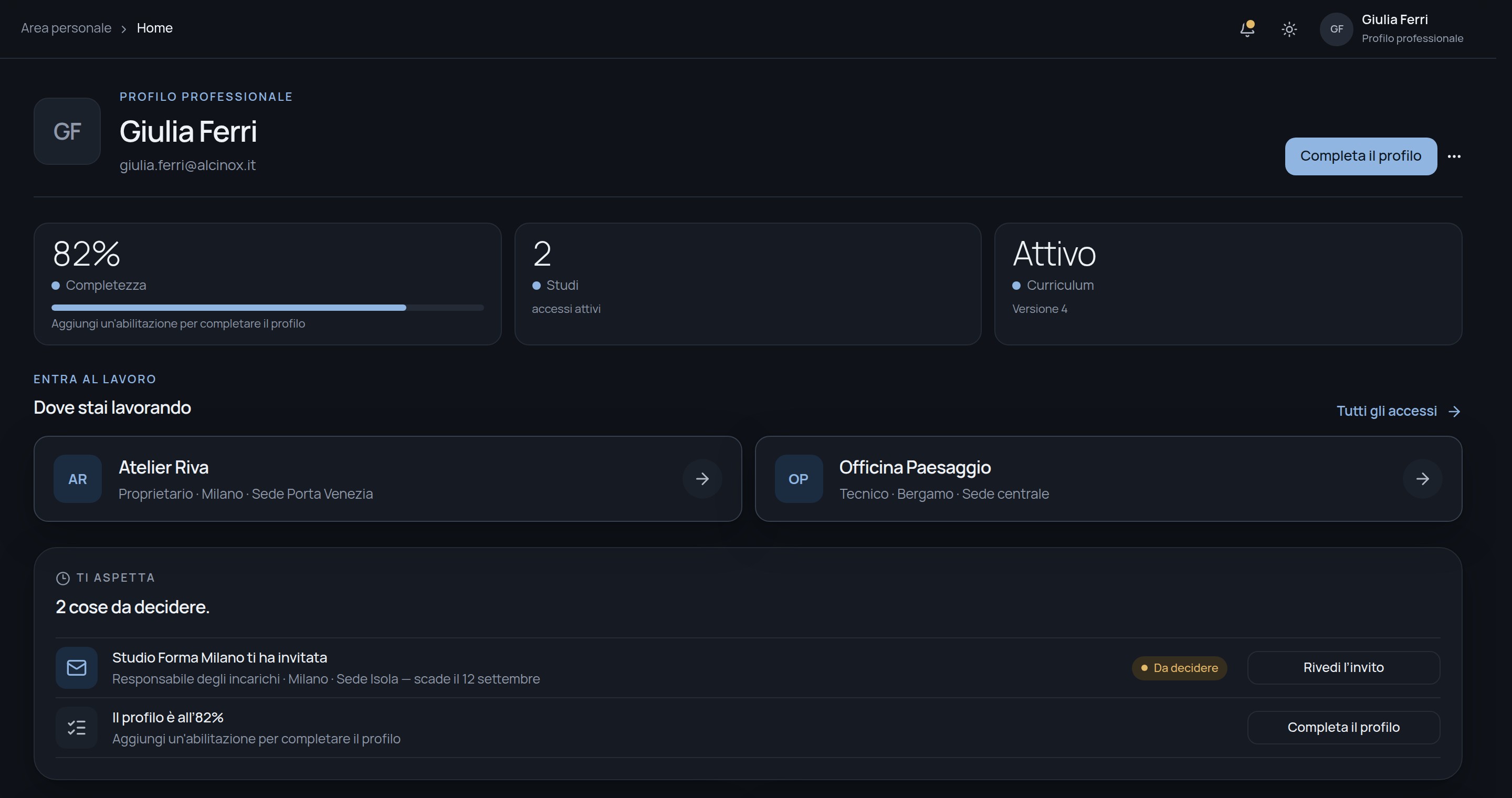This screenshot has width=1512, height=798.
Task: Click the blue Completa il profilo button
Action: click(1361, 156)
